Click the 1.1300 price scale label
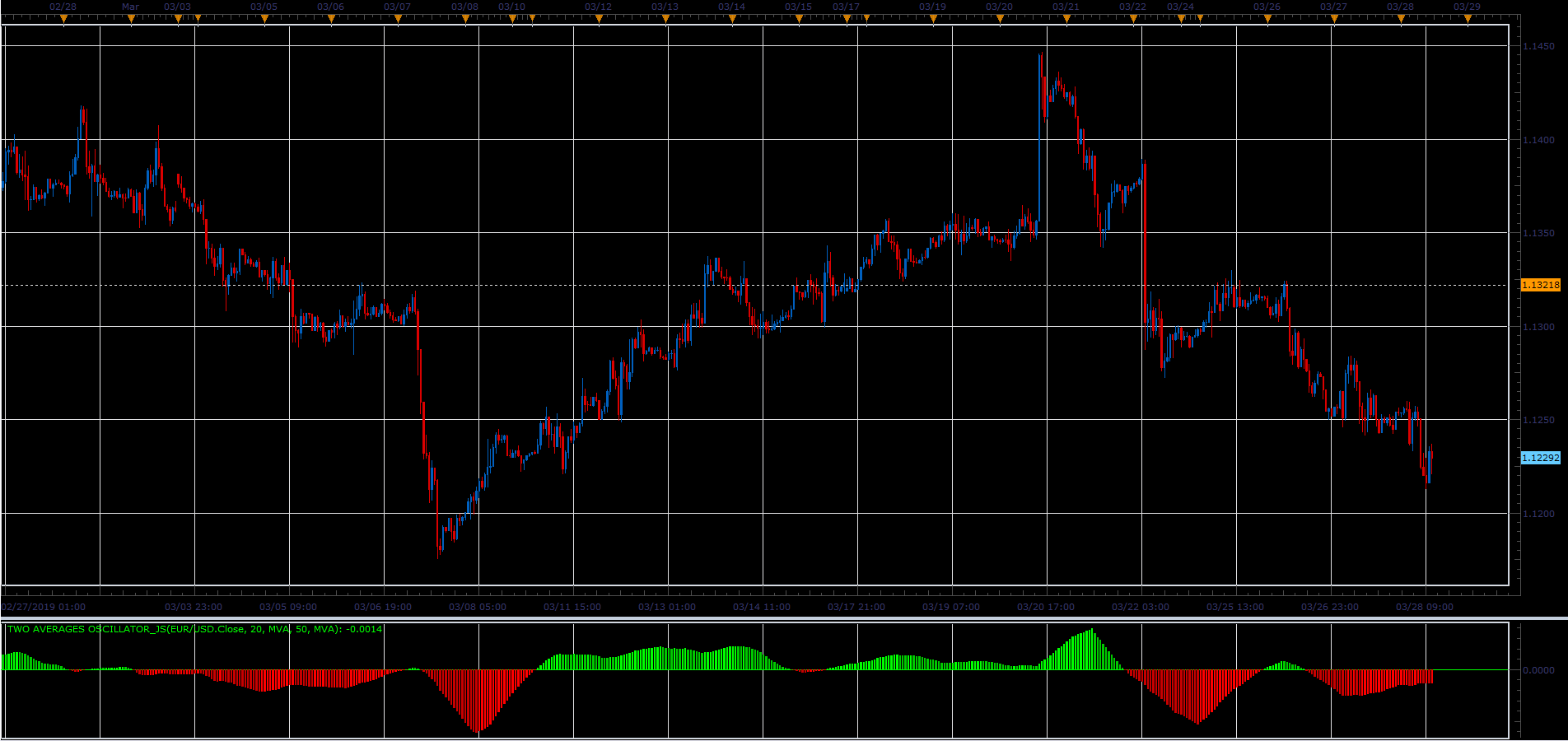 click(1539, 327)
